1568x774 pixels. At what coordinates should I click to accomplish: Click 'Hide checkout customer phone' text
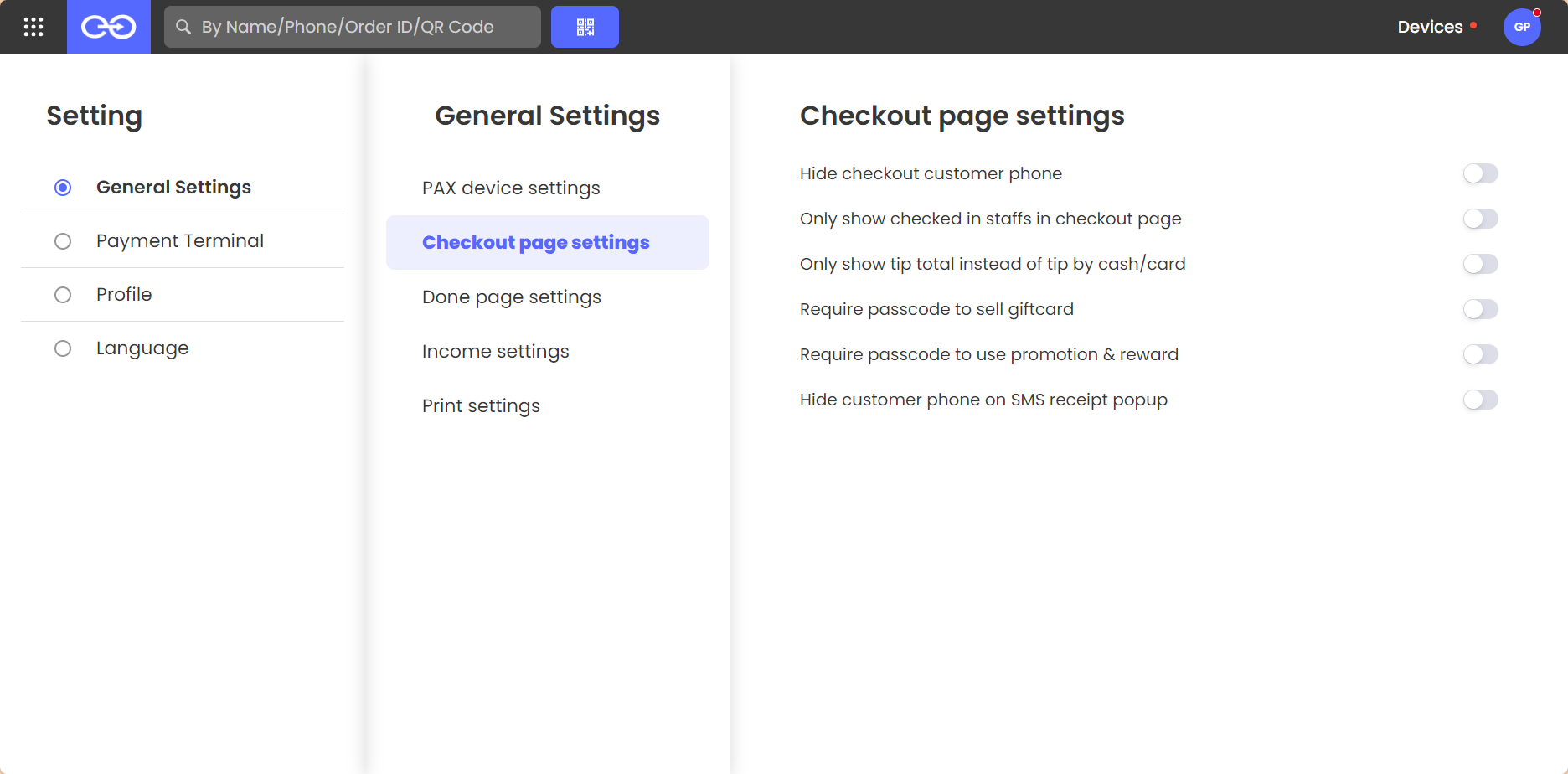coord(931,173)
